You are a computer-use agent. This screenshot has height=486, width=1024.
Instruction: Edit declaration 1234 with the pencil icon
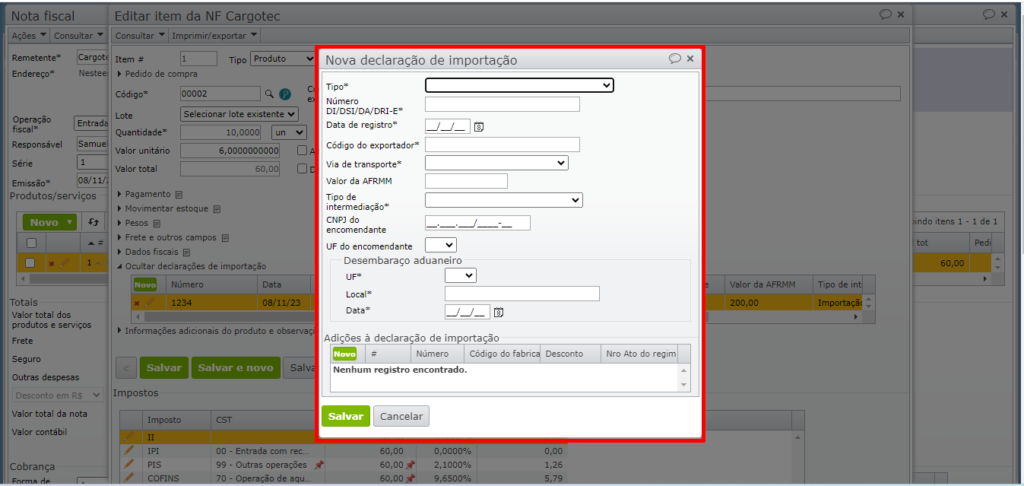(x=149, y=303)
